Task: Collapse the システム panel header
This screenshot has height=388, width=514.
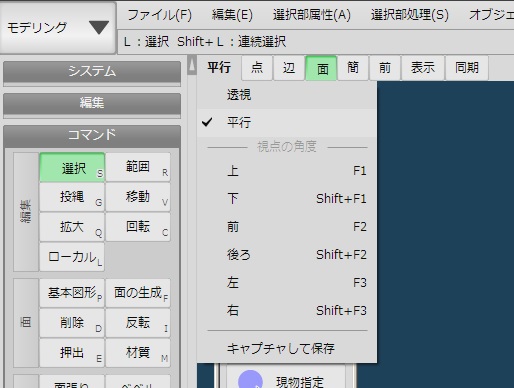Action: [92, 72]
